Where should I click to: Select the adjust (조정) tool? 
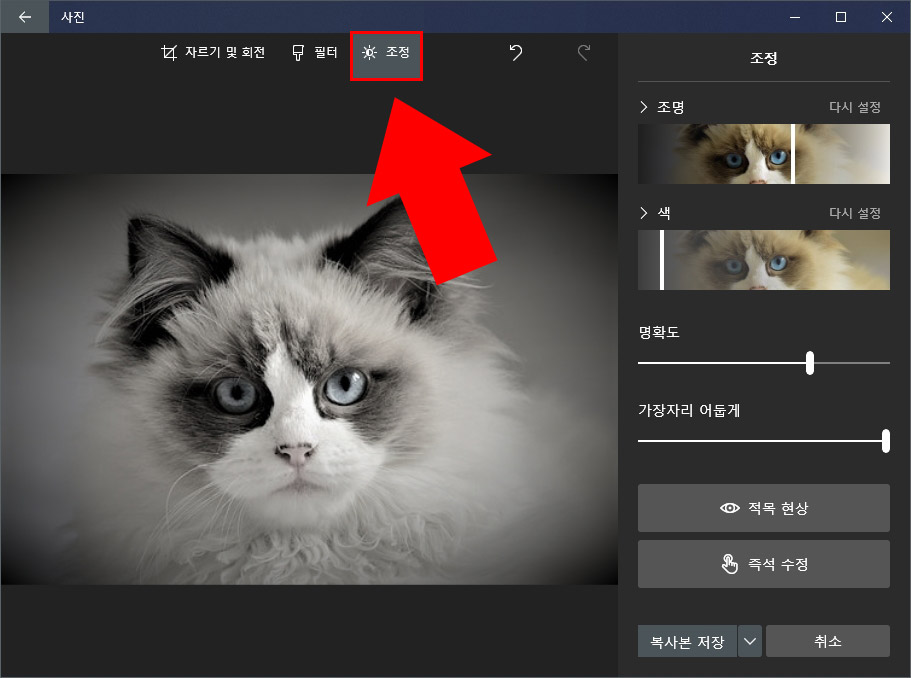coord(387,54)
